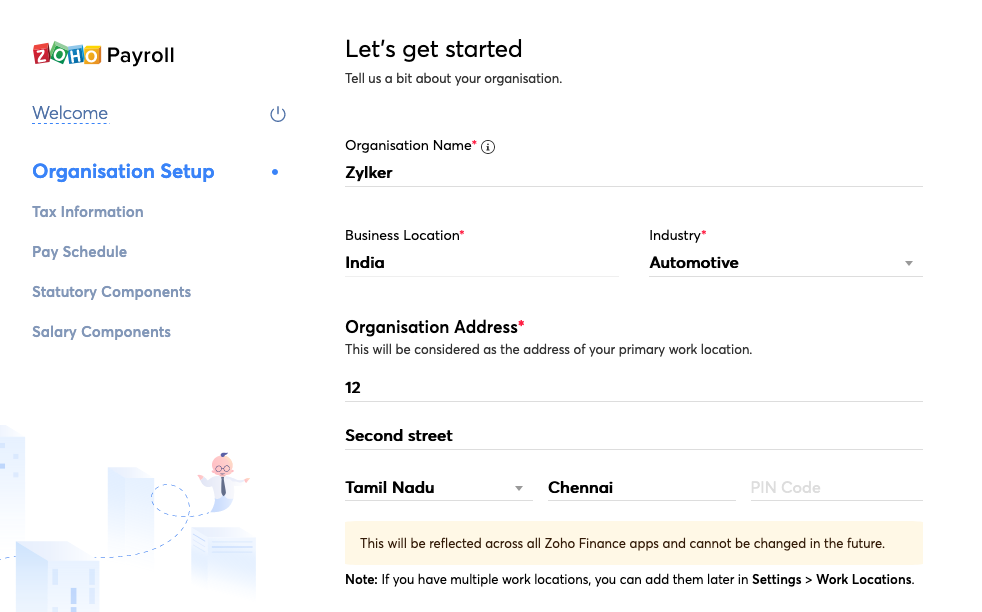The image size is (982, 612).
Task: Select Organisation Setup step in sidebar
Action: [x=123, y=171]
